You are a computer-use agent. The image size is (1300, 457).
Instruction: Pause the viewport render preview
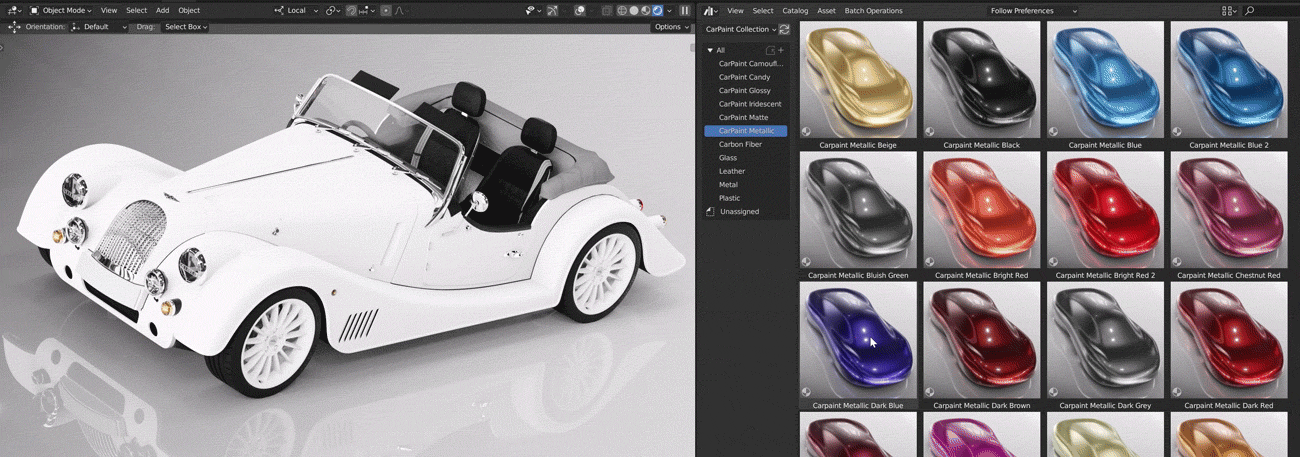[x=685, y=10]
